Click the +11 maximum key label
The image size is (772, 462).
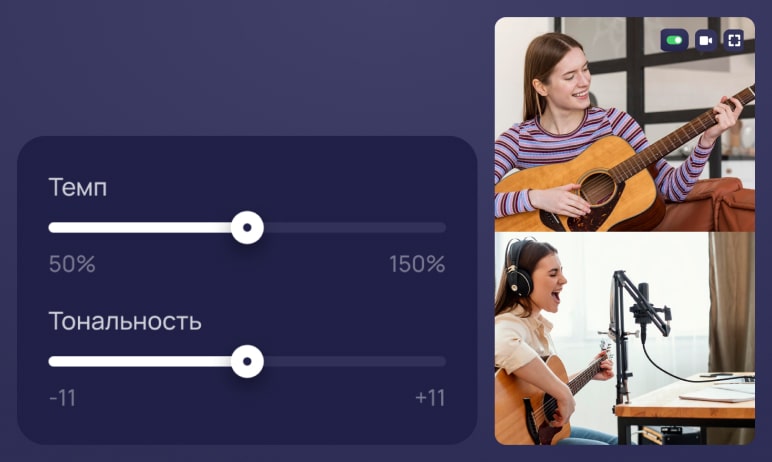click(x=430, y=398)
